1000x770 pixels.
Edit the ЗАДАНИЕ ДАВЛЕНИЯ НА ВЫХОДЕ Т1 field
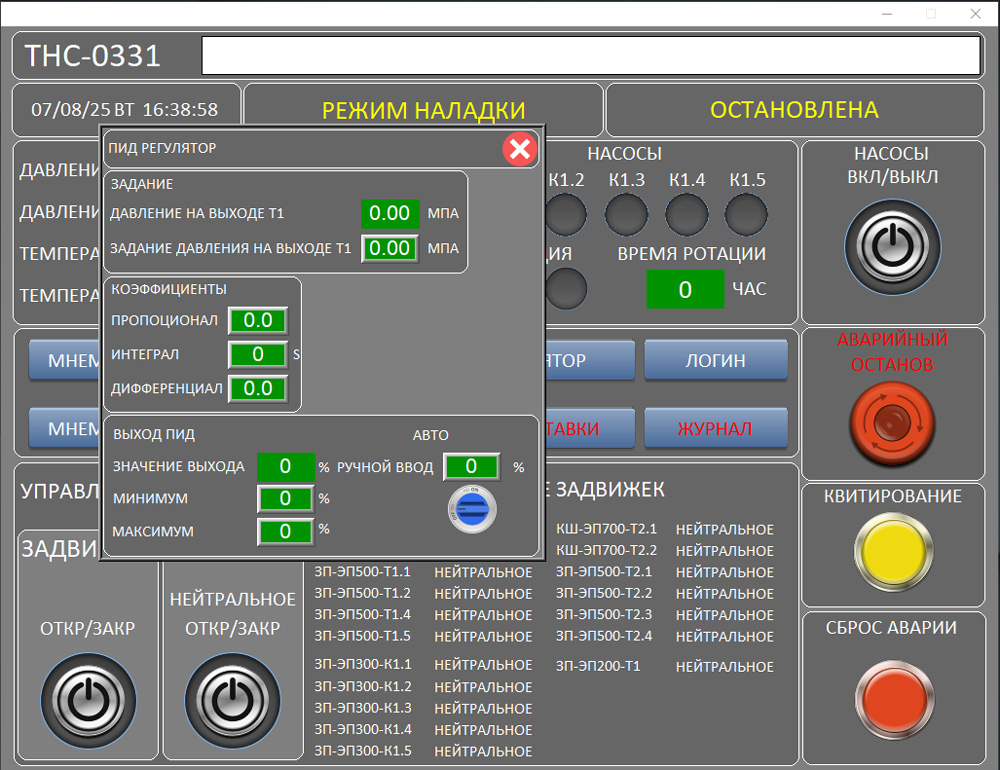(390, 248)
